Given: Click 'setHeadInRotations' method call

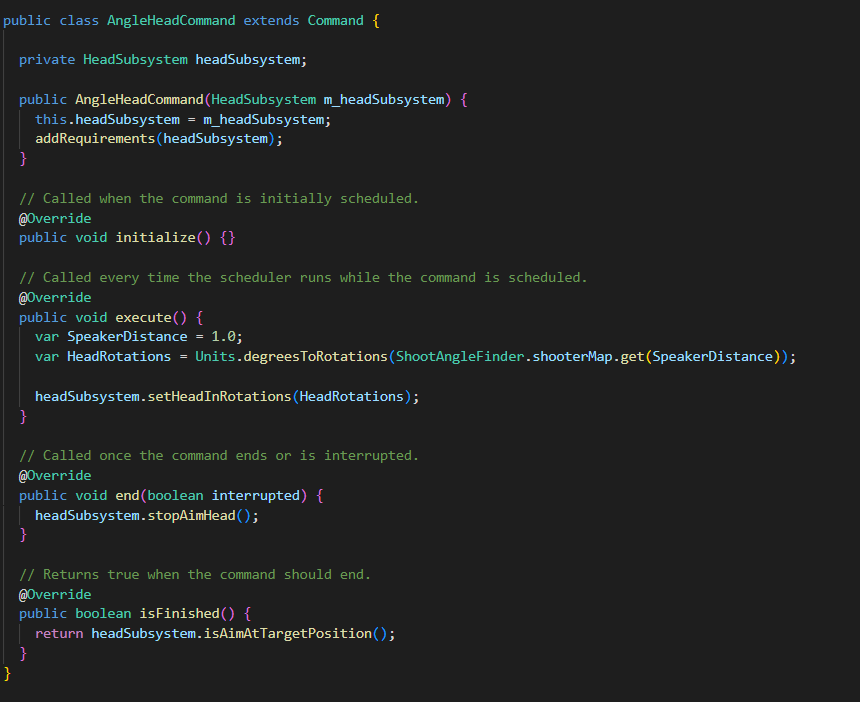Looking at the screenshot, I should pyautogui.click(x=219, y=397).
